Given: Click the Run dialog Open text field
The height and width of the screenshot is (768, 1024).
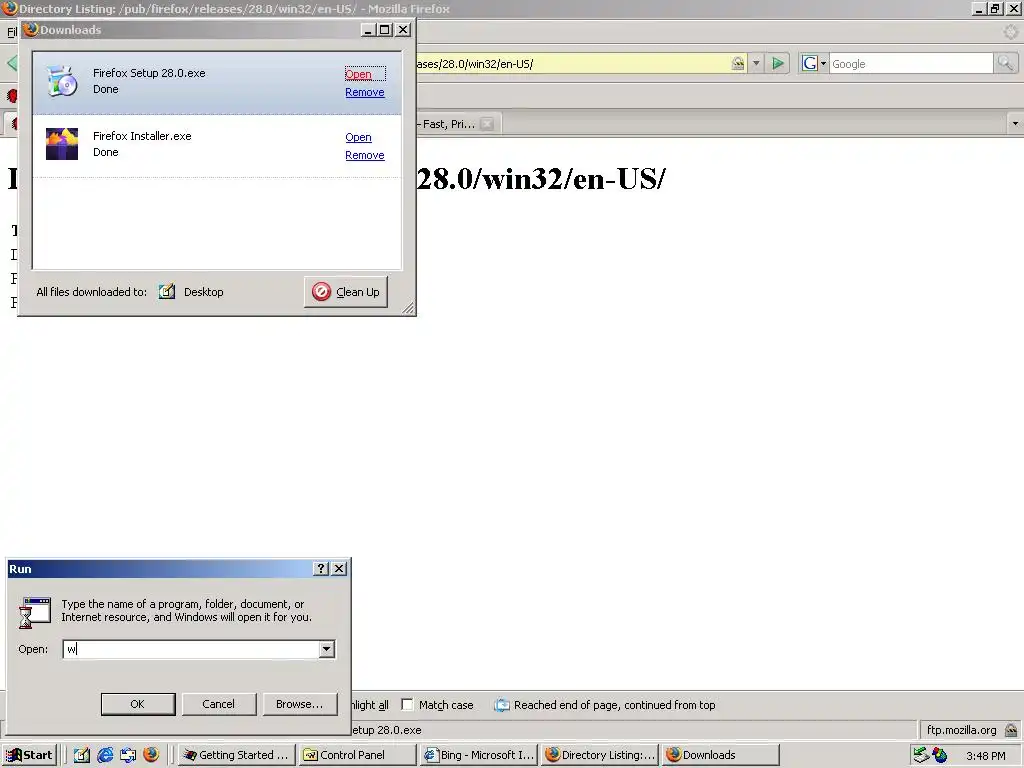Looking at the screenshot, I should (191, 649).
